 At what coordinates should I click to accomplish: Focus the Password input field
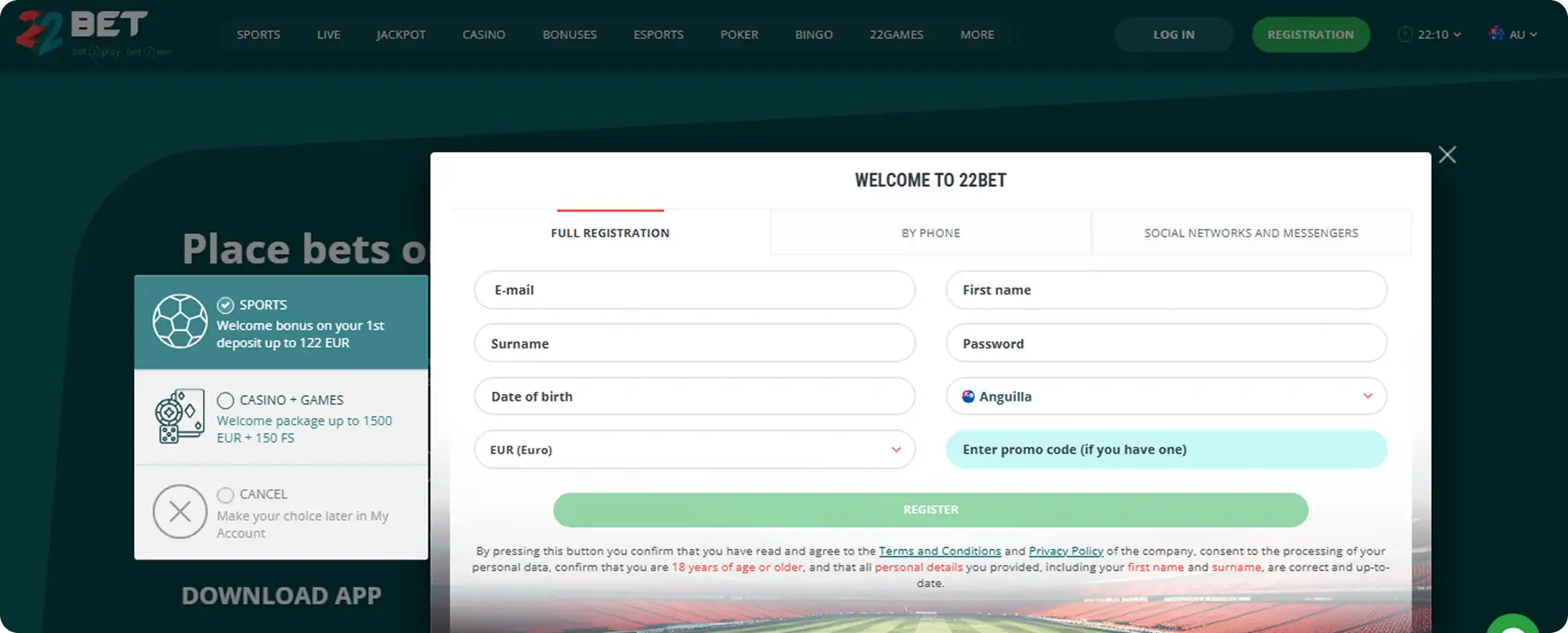click(x=1166, y=343)
